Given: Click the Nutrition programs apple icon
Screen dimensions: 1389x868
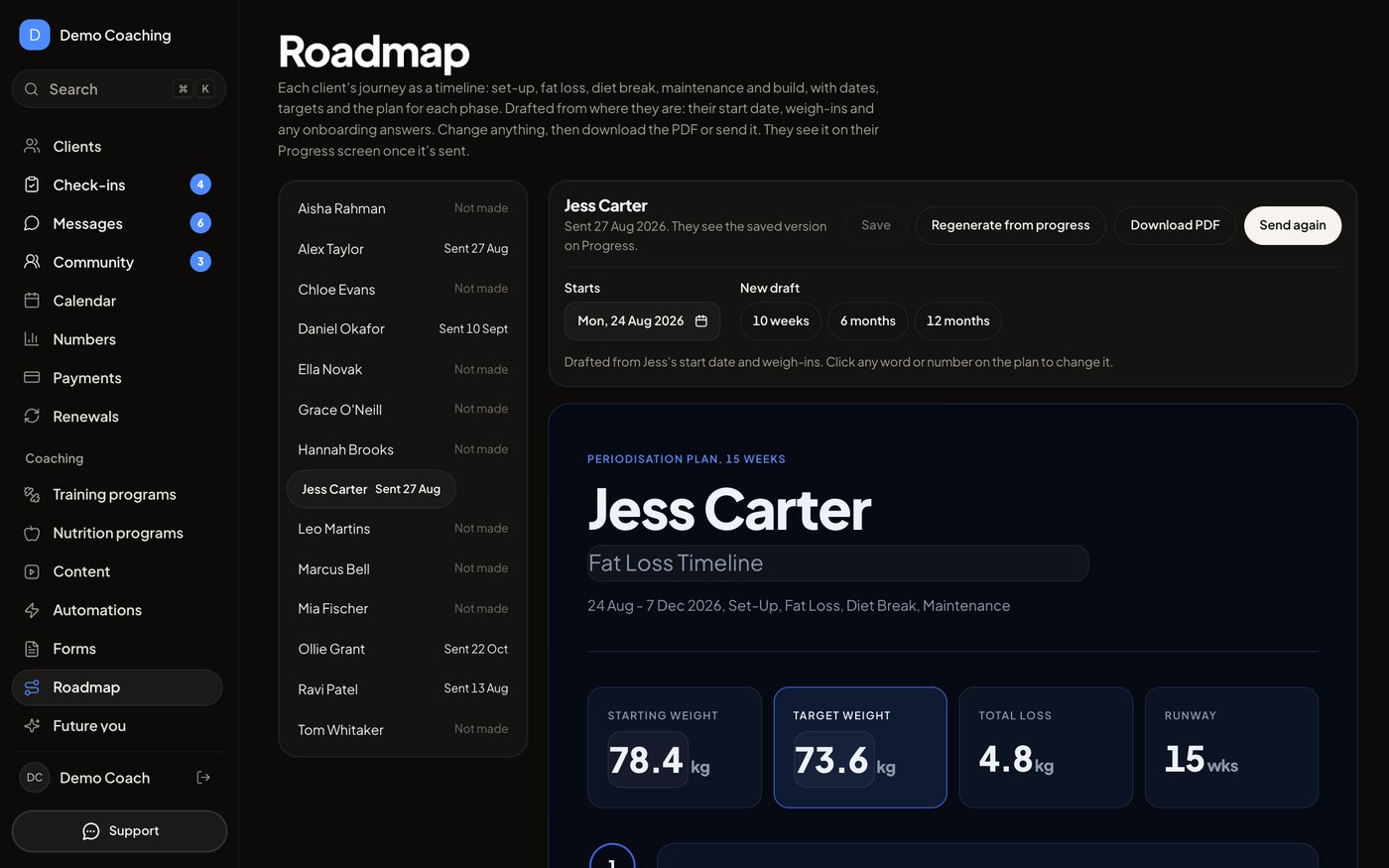Looking at the screenshot, I should coord(32,533).
